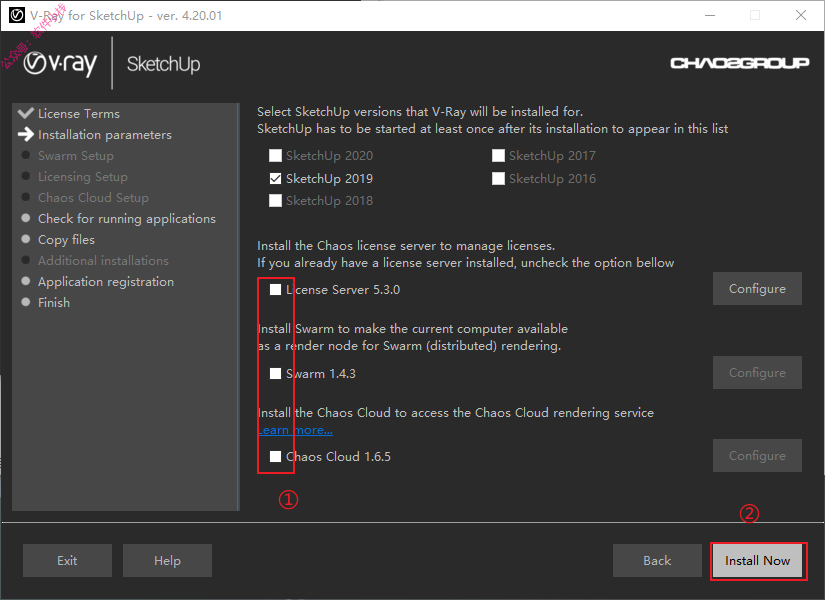
Task: Click the SketchUp 2019 label
Action: tap(329, 179)
